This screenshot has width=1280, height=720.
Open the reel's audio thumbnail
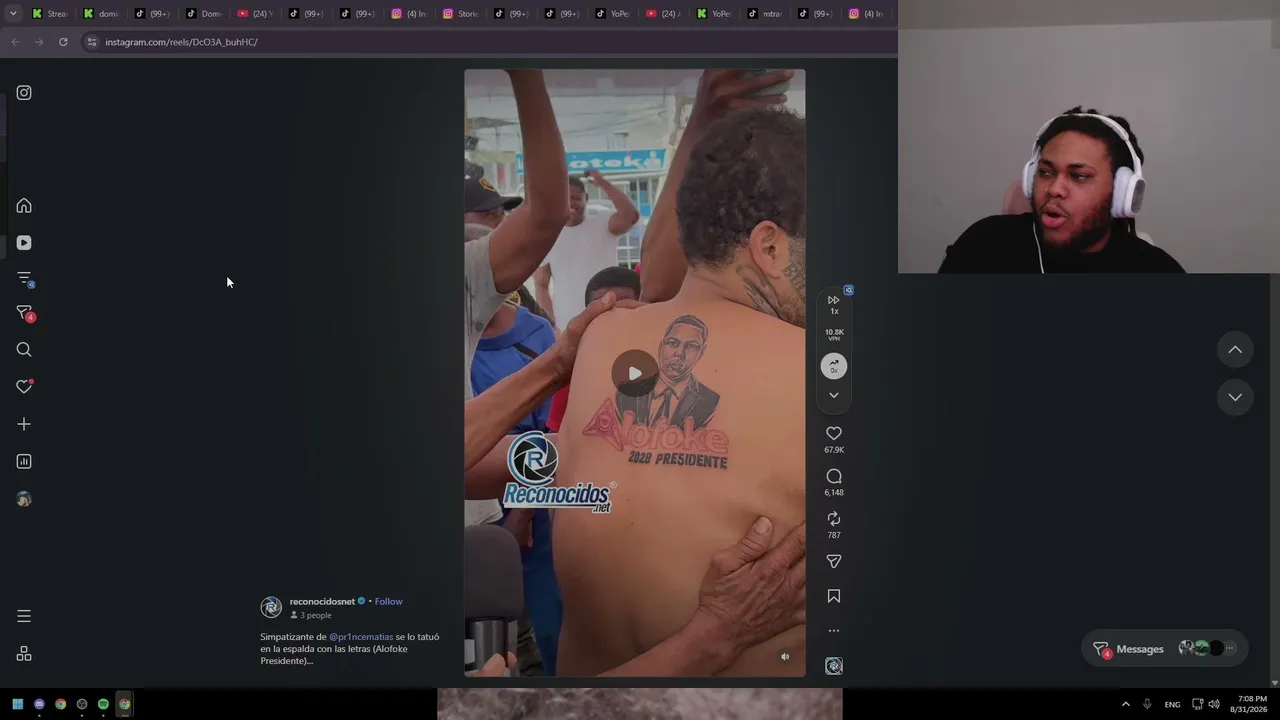[x=834, y=666]
